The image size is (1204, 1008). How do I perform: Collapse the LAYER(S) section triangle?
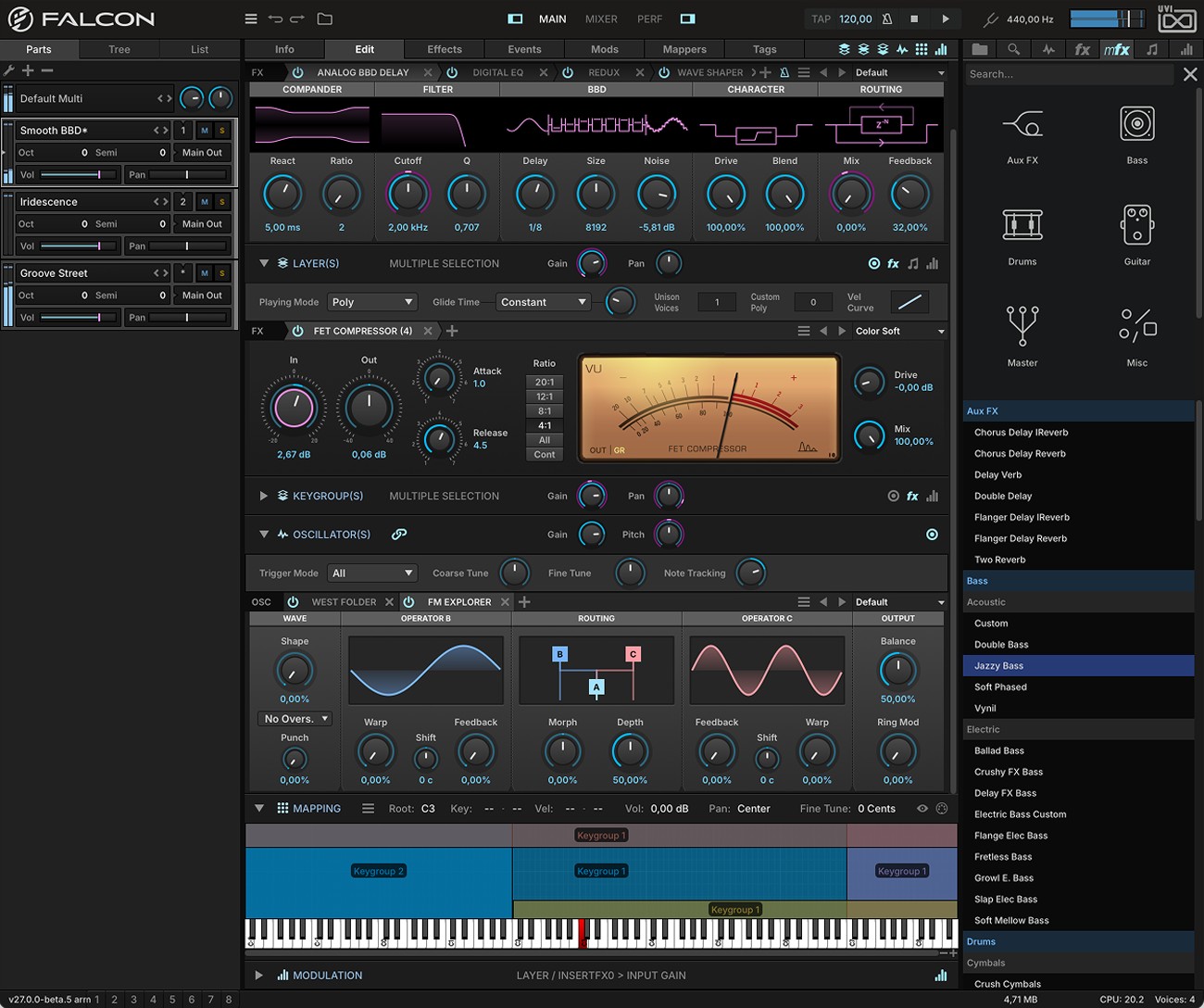tap(264, 263)
